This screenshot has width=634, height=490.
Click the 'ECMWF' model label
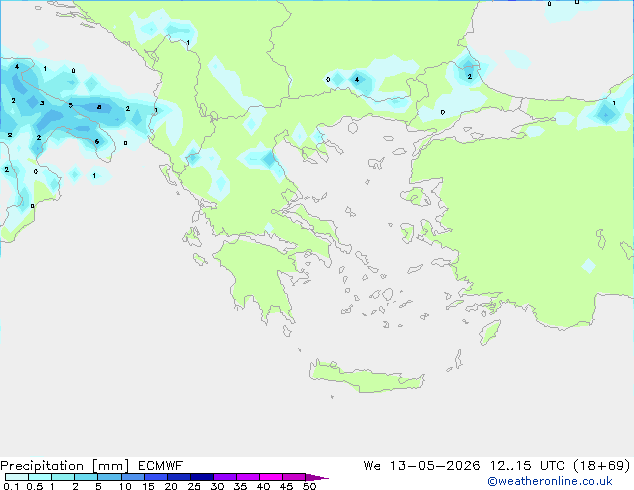tap(161, 466)
